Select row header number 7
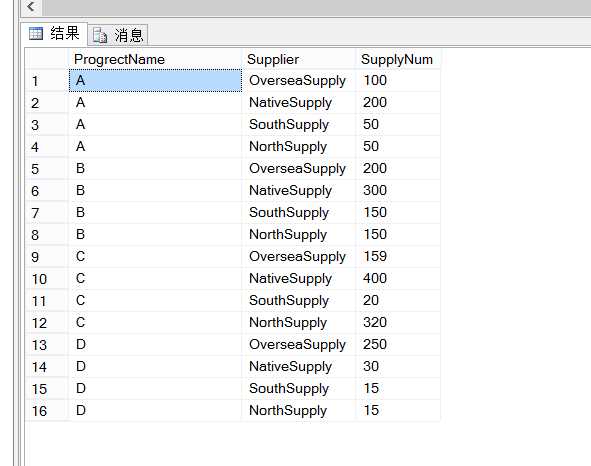 47,213
